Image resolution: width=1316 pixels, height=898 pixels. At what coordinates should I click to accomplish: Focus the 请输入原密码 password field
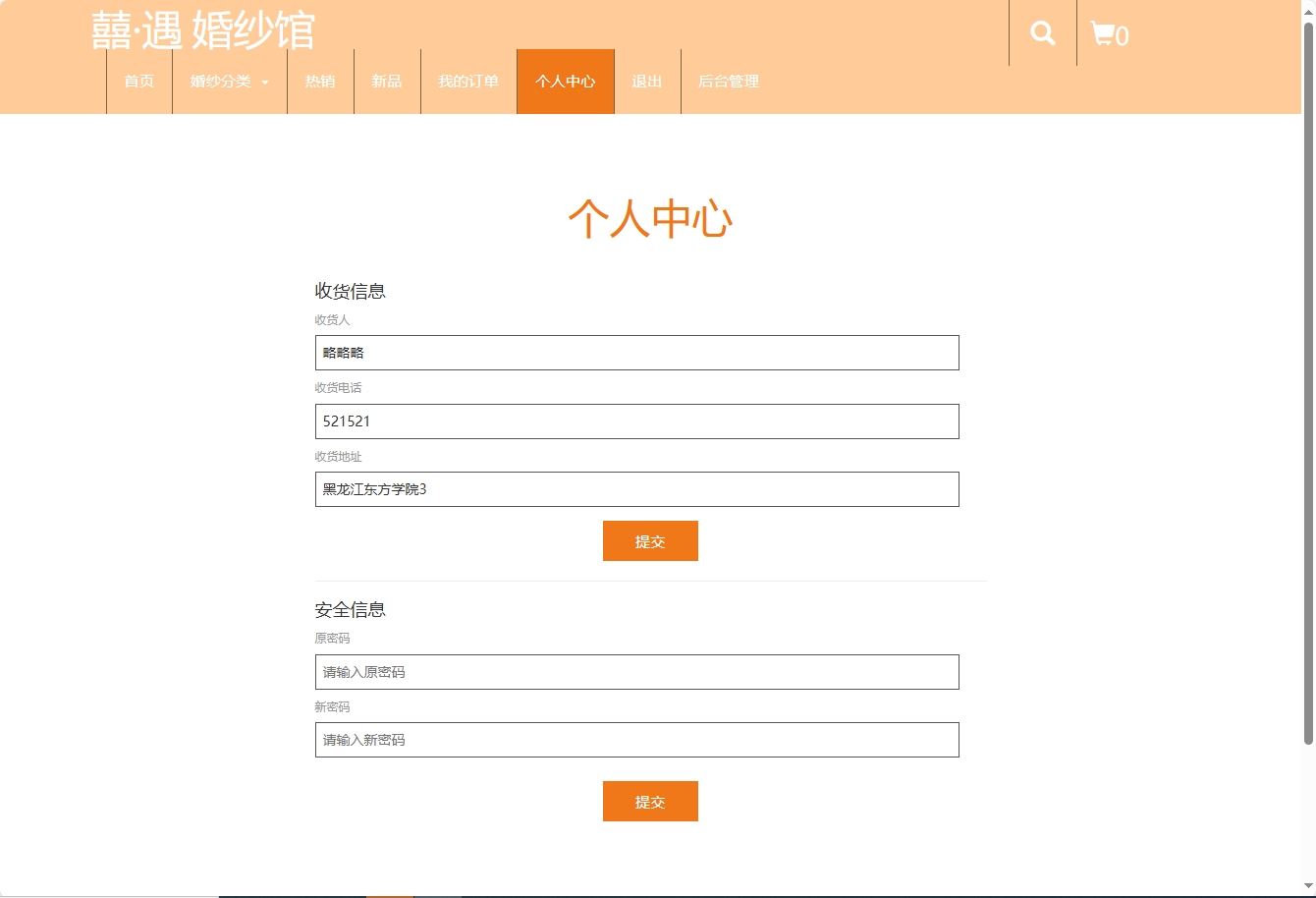[636, 672]
